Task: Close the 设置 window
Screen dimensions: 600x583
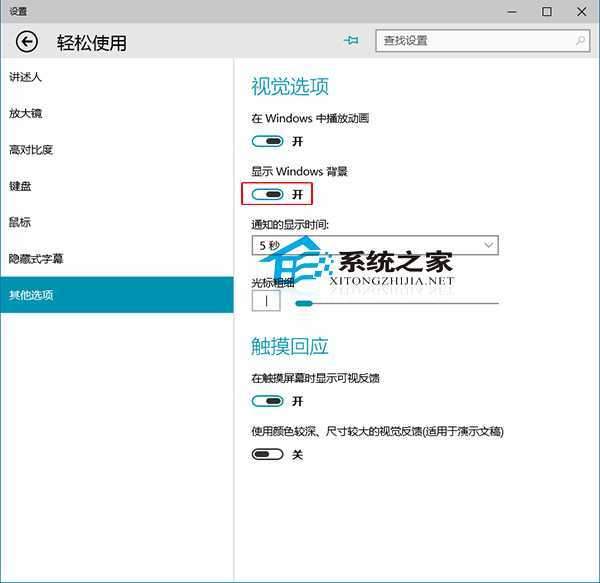Action: pyautogui.click(x=582, y=12)
